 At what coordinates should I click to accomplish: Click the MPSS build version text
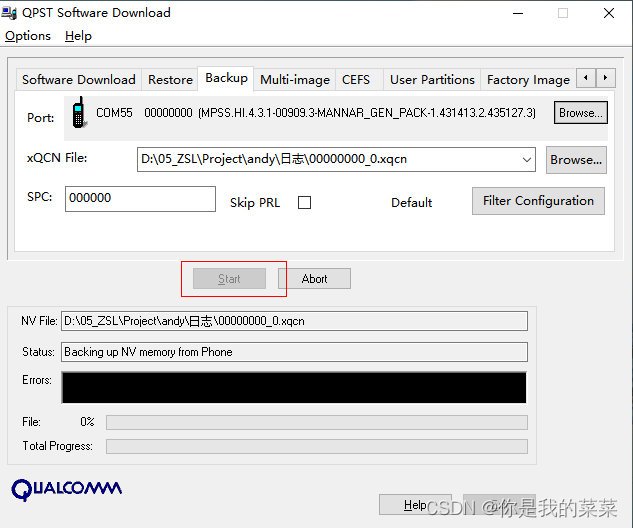(367, 113)
